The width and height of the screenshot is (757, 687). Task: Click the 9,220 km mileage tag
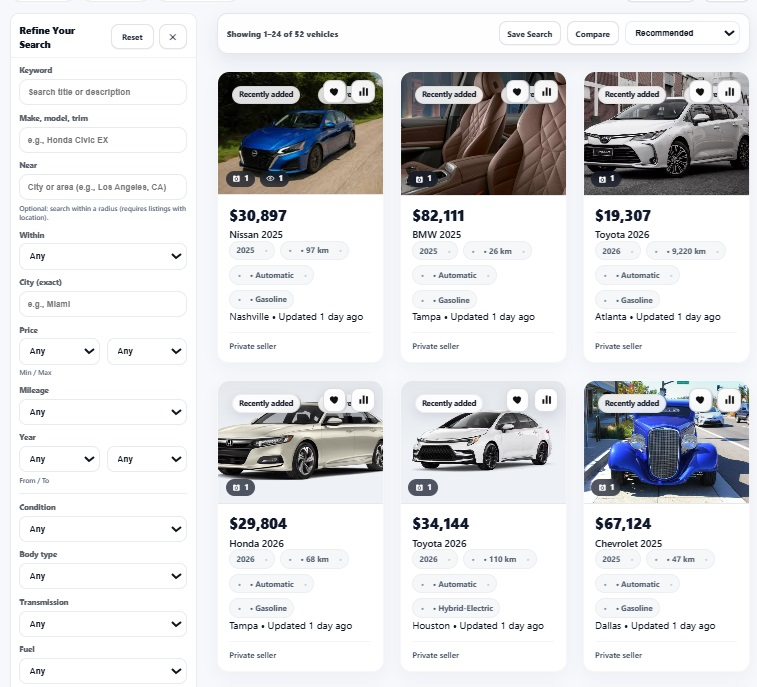coord(686,251)
